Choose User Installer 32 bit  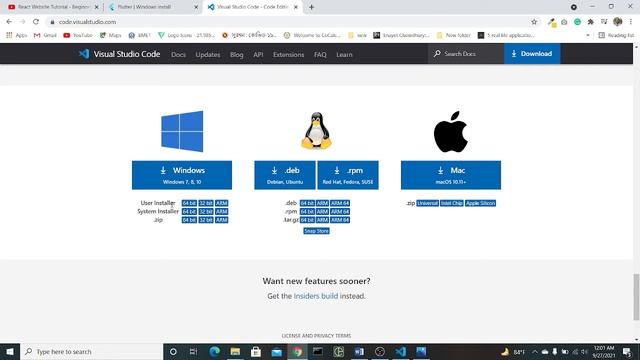206,203
